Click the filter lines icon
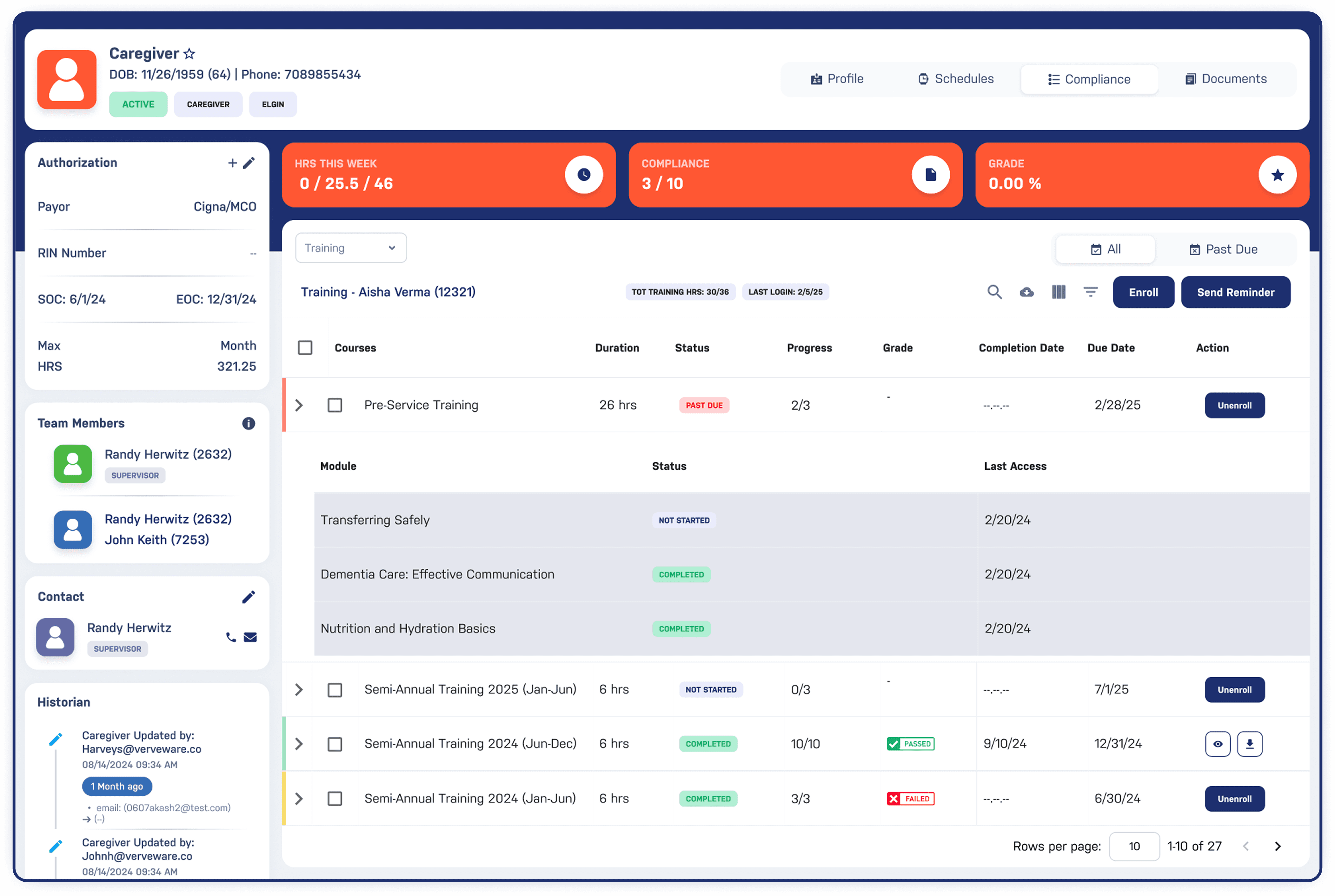 pyautogui.click(x=1090, y=292)
